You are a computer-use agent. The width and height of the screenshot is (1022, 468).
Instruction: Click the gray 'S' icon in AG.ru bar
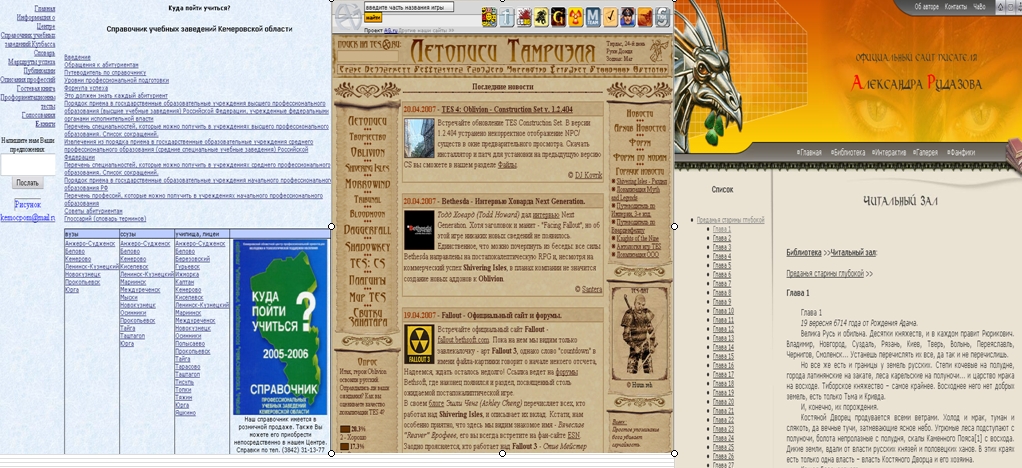click(662, 16)
